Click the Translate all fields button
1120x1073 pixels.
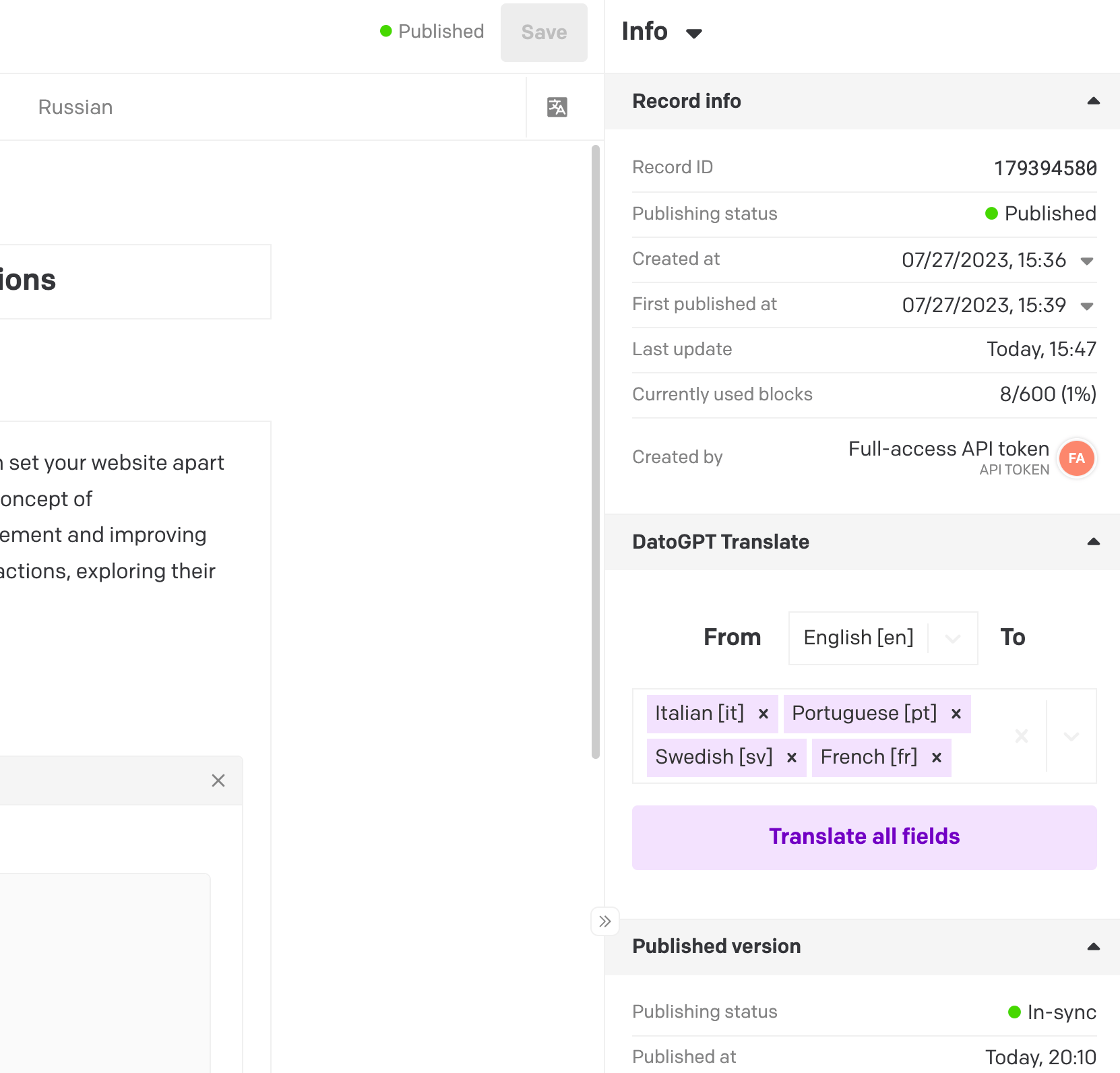pyautogui.click(x=864, y=837)
